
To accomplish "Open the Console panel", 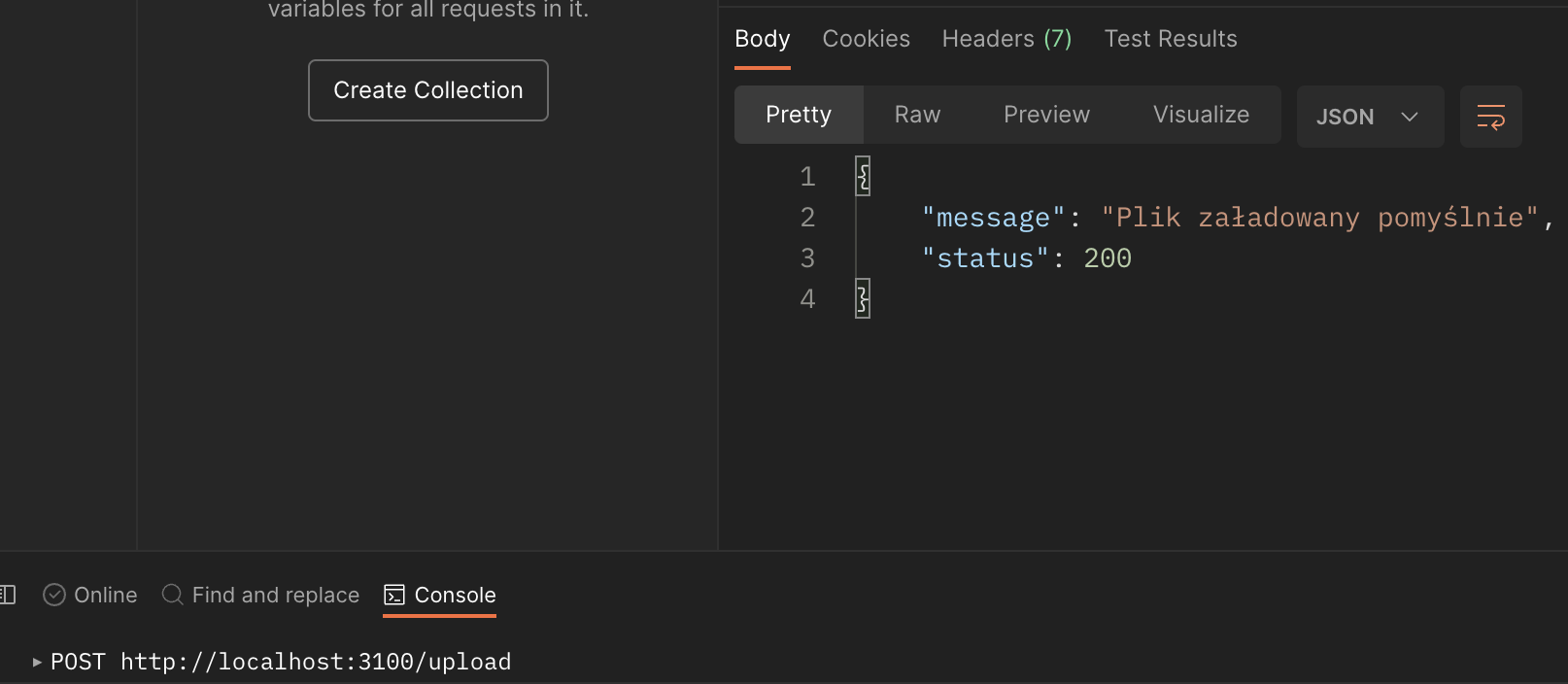I will point(440,595).
